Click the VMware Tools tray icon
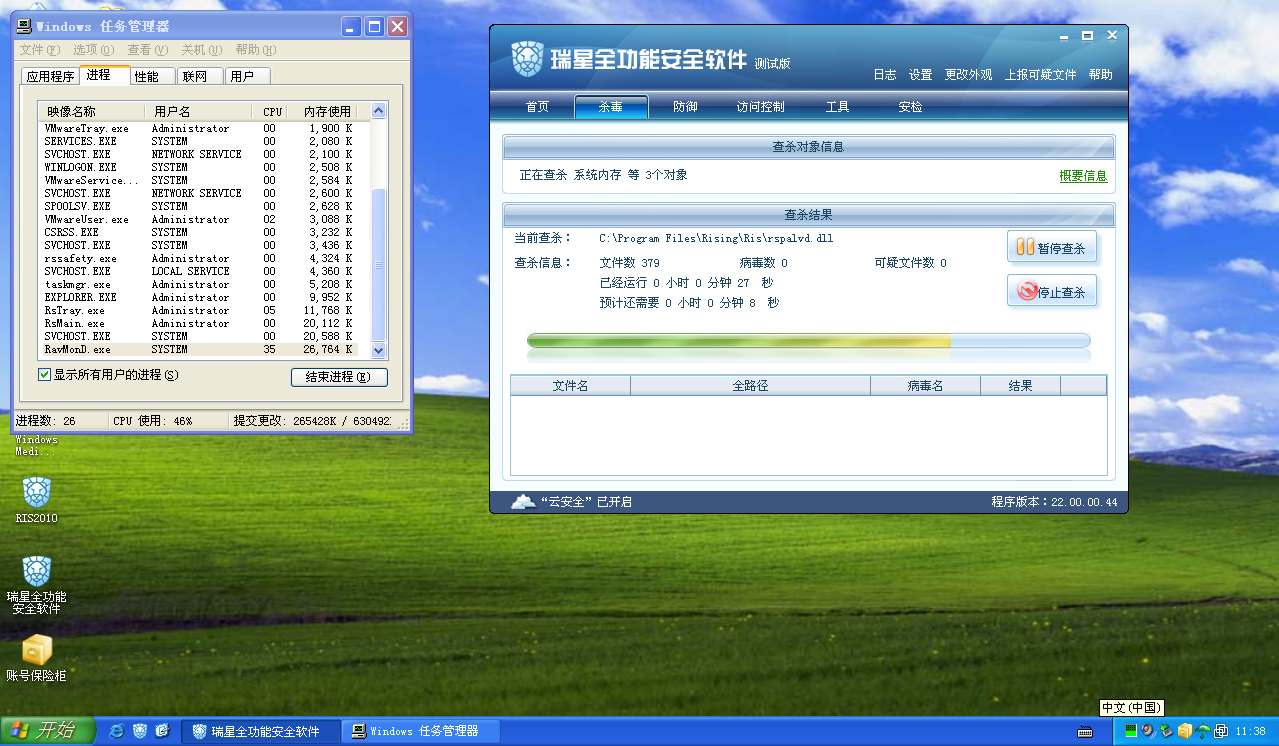The image size is (1279, 746). coord(1220,731)
